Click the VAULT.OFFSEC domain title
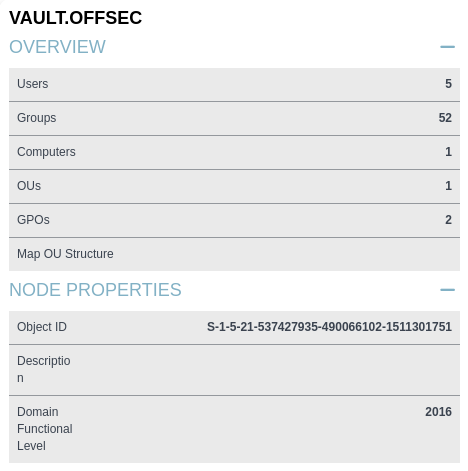The height and width of the screenshot is (471, 468). pos(75,18)
